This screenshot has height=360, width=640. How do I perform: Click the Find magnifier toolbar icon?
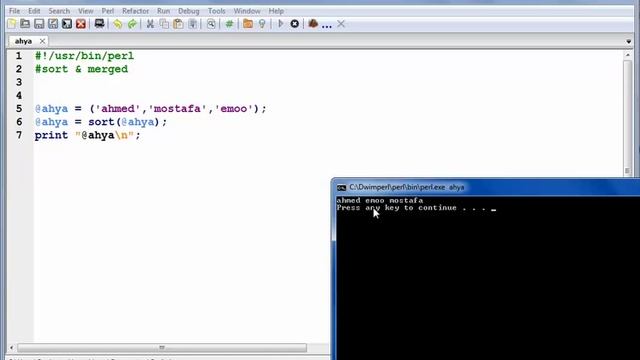pos(211,24)
